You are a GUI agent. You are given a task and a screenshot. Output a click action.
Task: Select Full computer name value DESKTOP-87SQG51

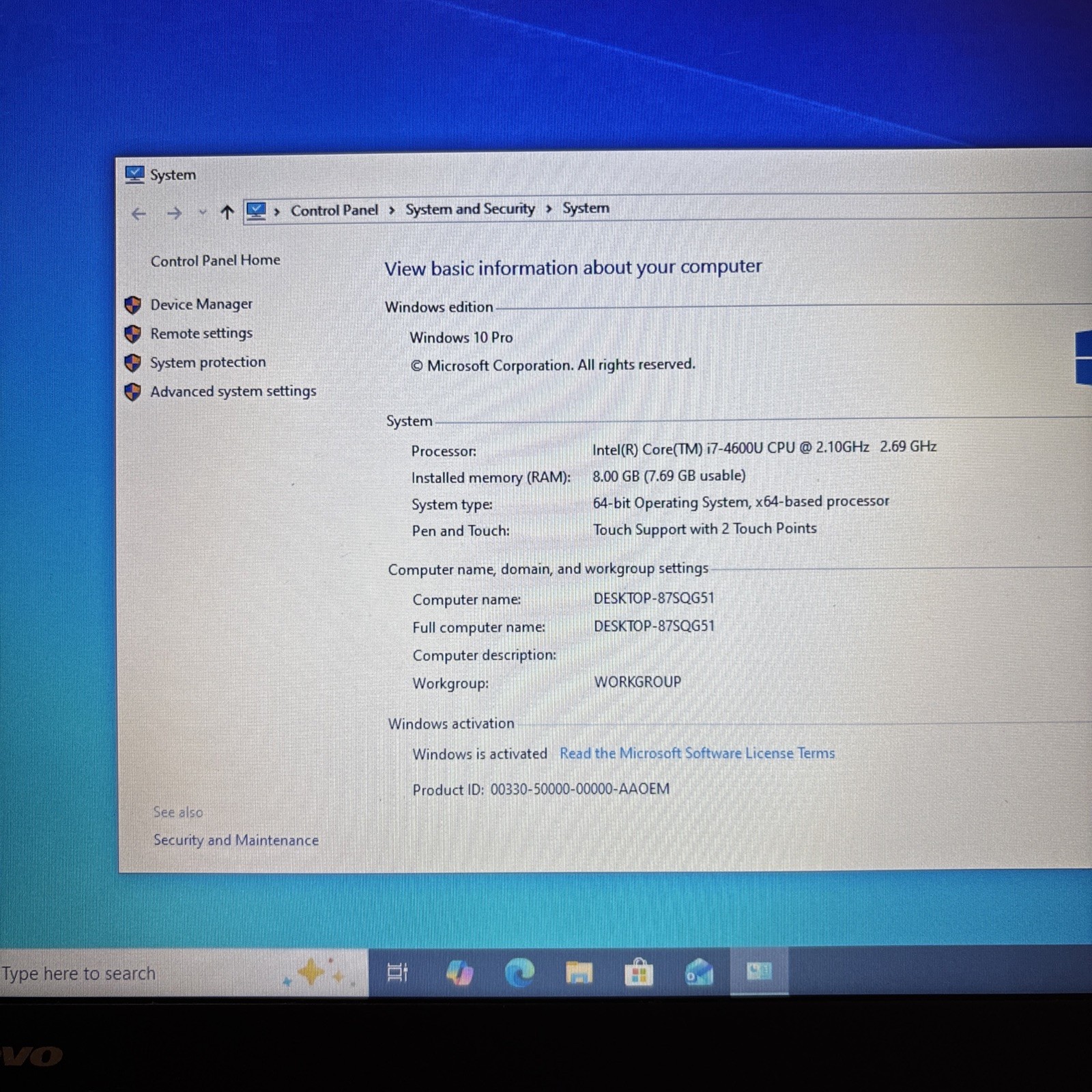click(654, 627)
